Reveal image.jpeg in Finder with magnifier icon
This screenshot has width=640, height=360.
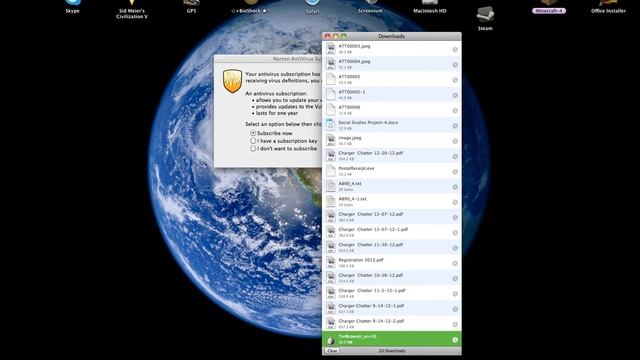pyautogui.click(x=455, y=141)
